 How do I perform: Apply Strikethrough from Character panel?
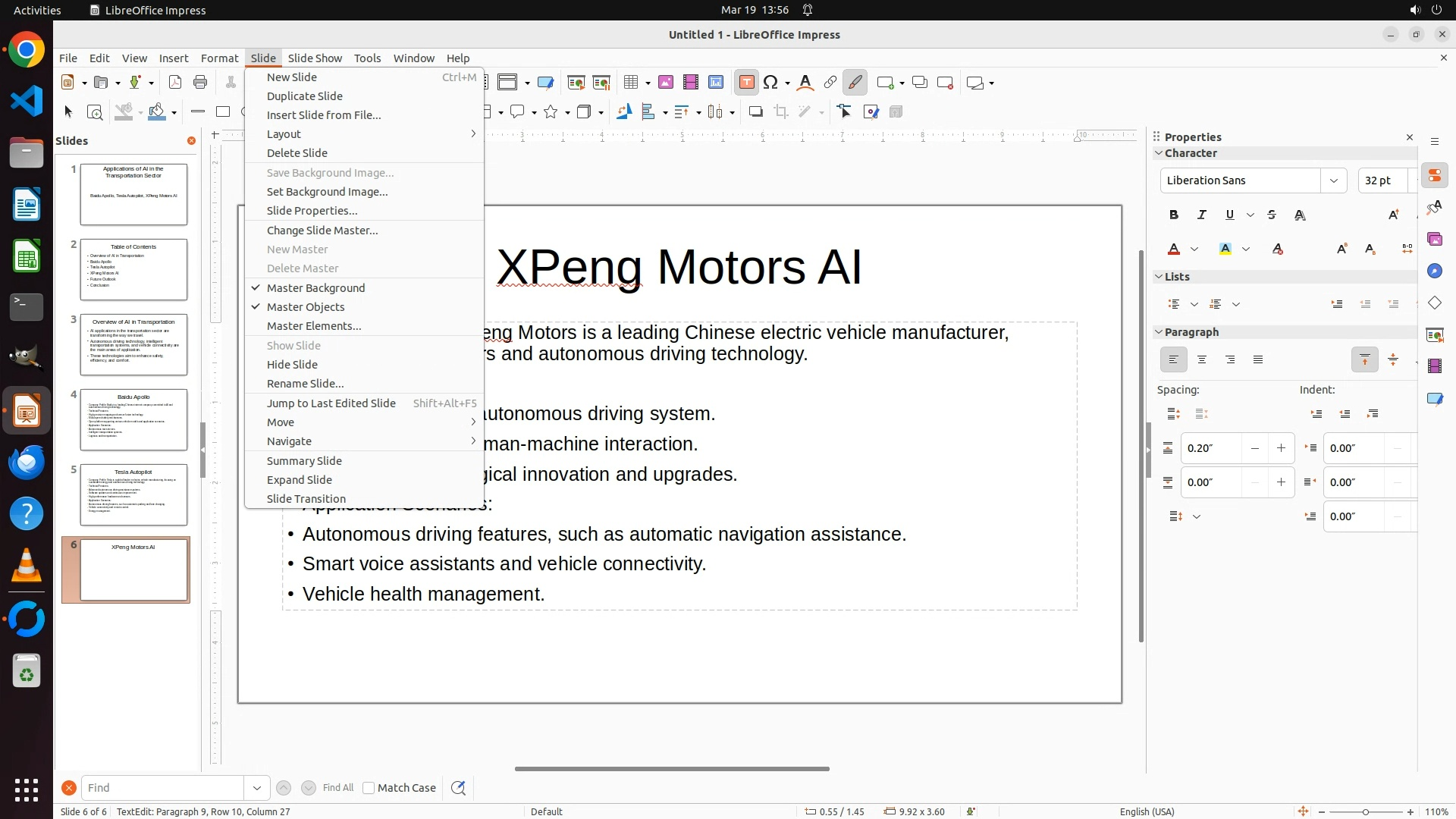[x=1272, y=215]
